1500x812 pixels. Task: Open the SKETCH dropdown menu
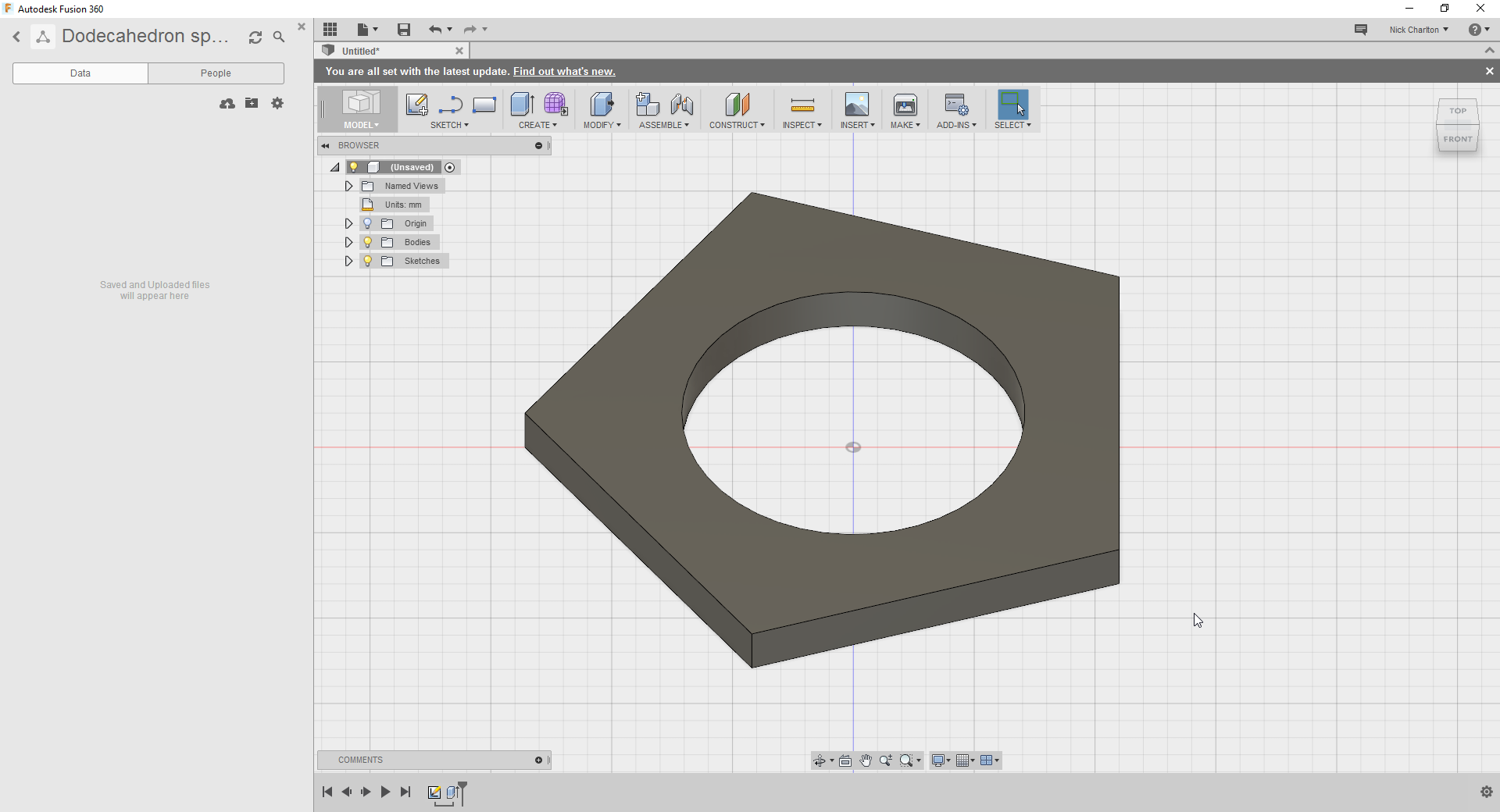(x=449, y=125)
